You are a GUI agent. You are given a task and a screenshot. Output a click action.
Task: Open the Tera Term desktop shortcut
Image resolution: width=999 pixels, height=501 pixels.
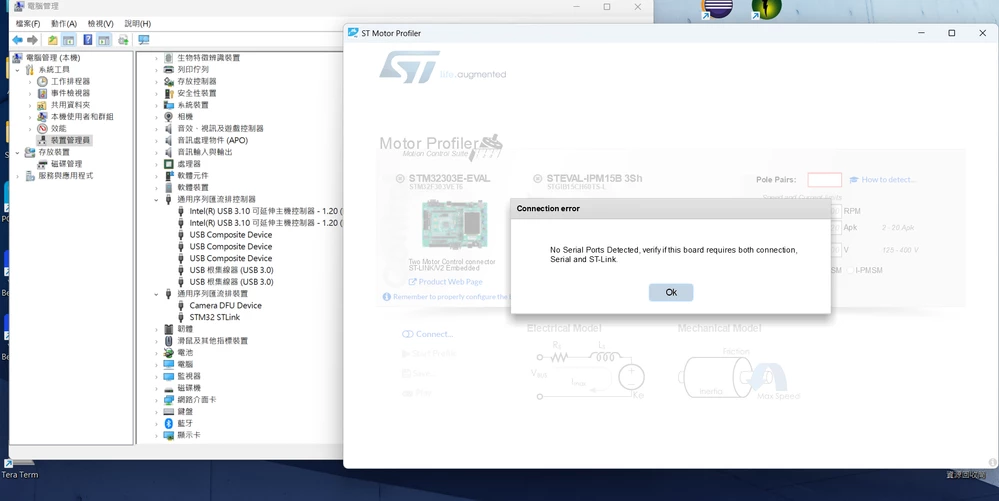click(19, 468)
